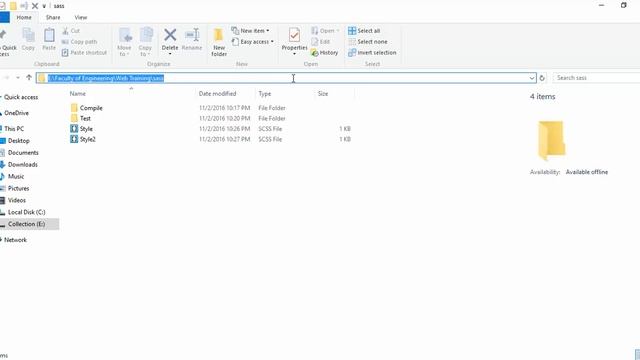
Task: Select Collection (E:) drive
Action: click(27, 224)
